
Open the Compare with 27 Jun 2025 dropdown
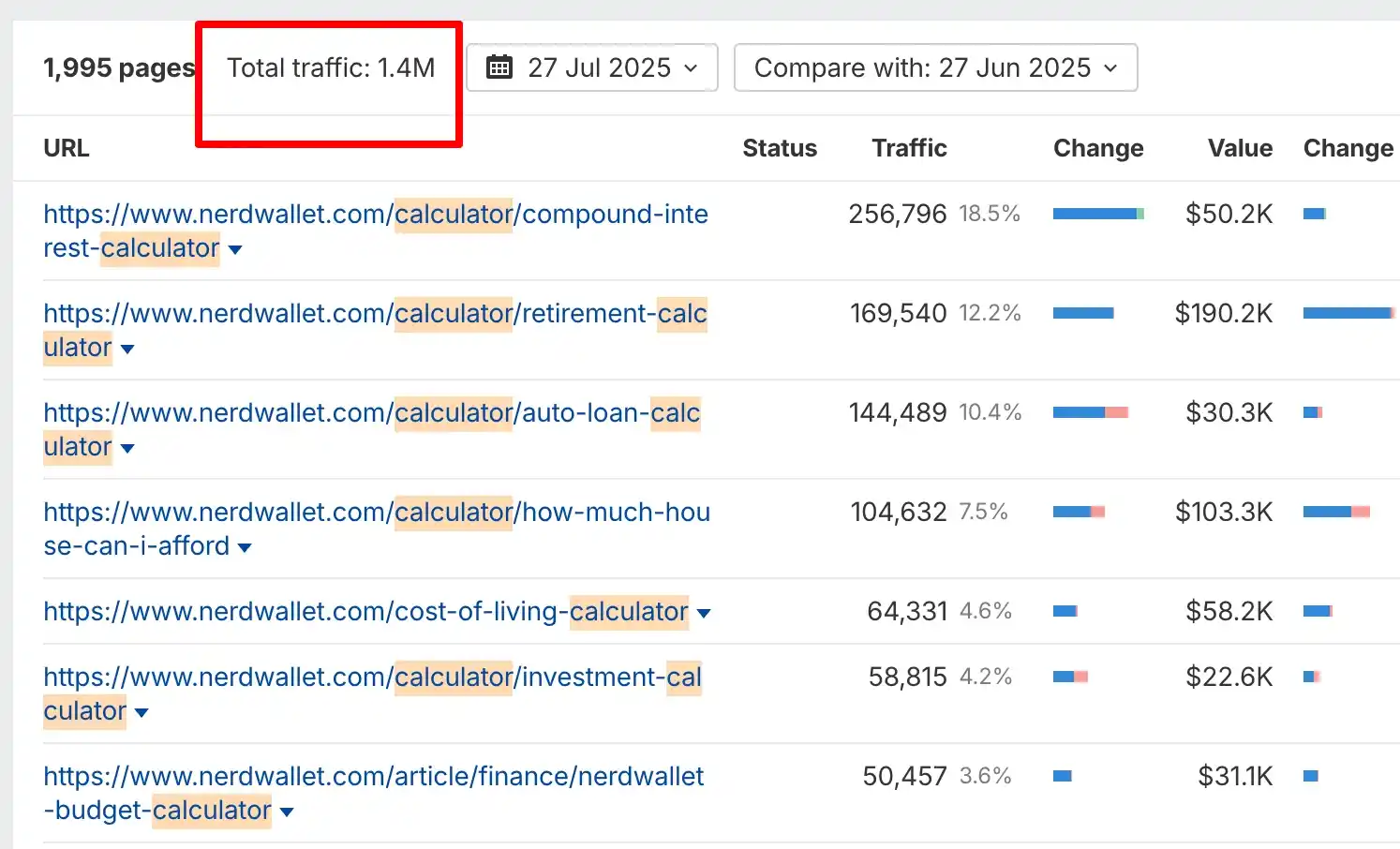[935, 67]
